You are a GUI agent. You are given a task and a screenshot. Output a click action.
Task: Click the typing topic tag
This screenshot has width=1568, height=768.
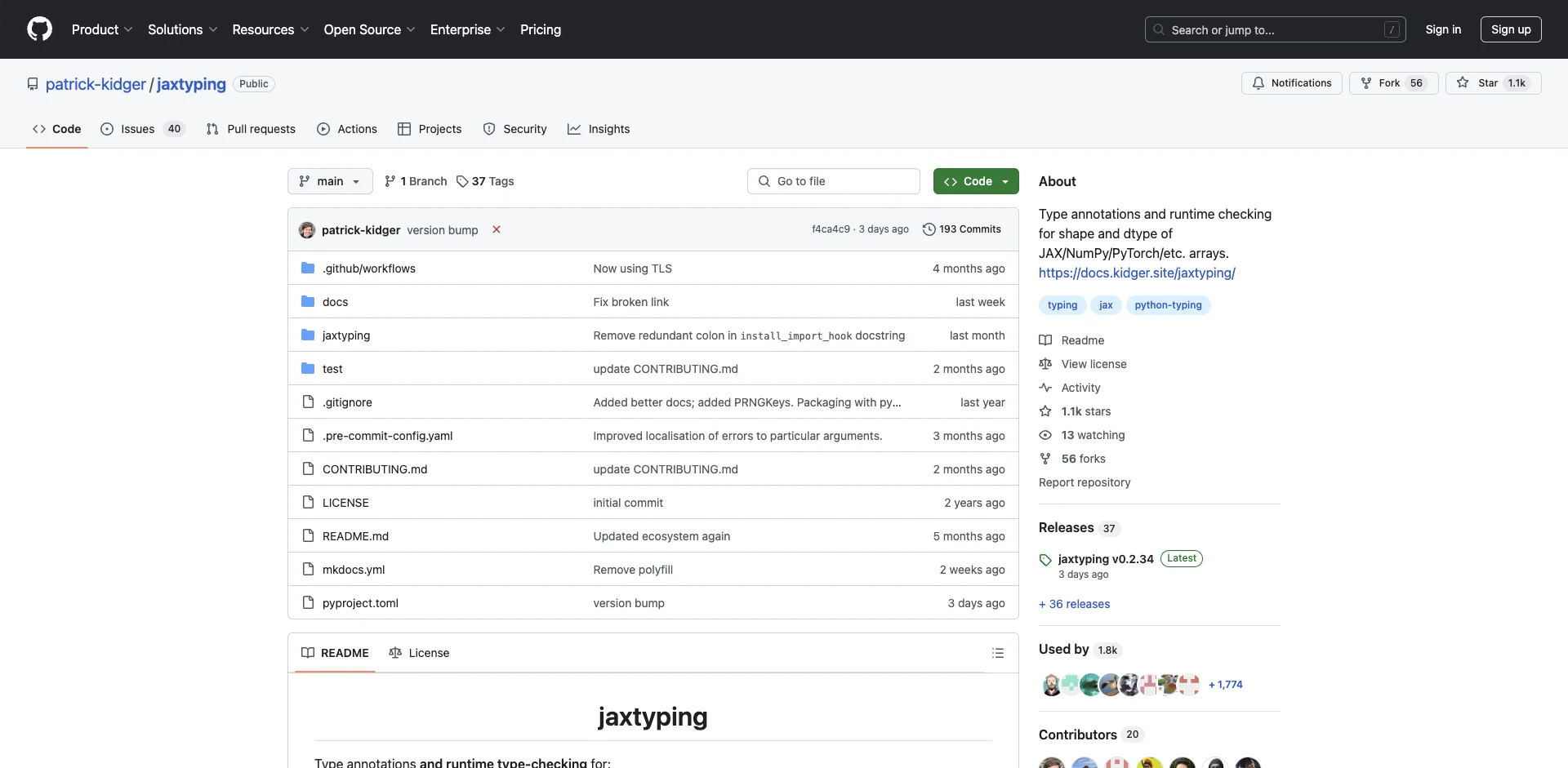pyautogui.click(x=1062, y=305)
